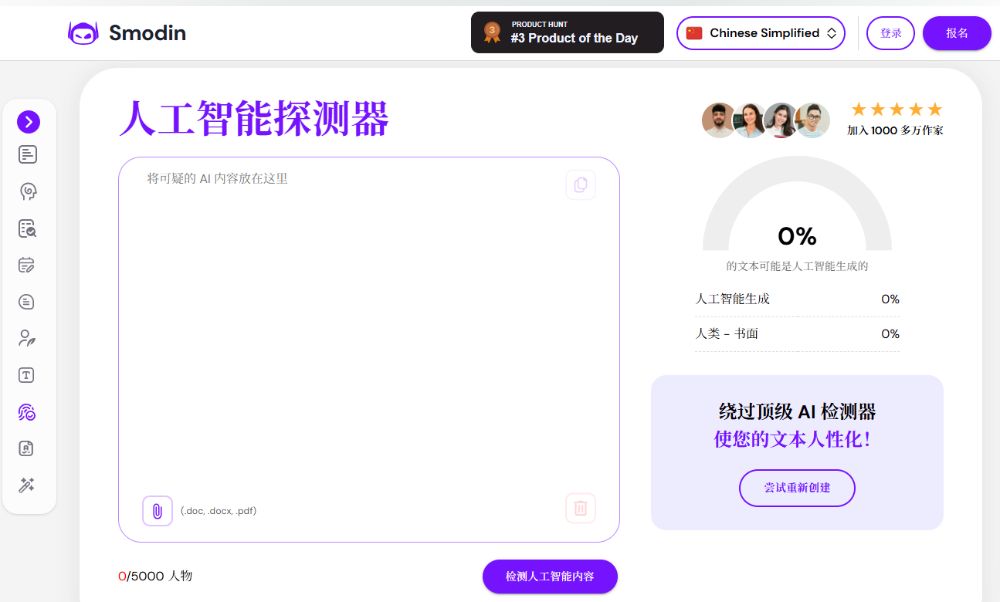
Task: Click the Smodin logo to go home
Action: [x=127, y=33]
